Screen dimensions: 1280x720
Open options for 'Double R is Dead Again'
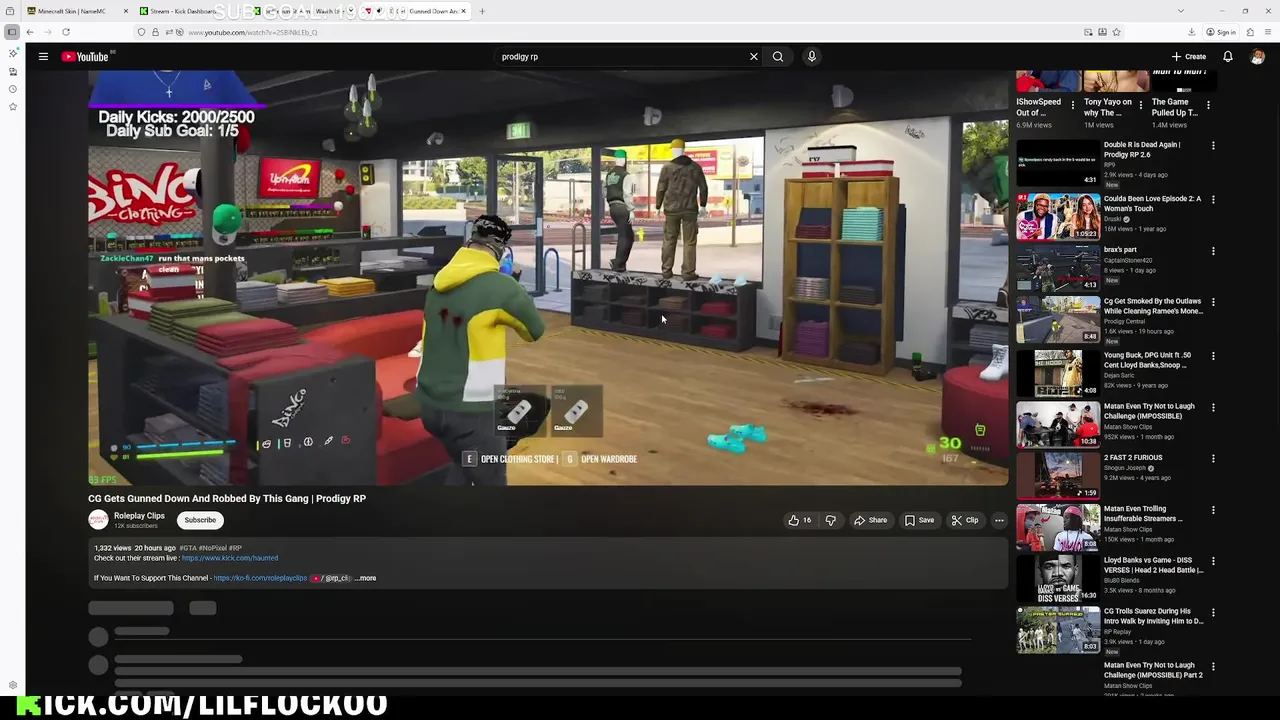pyautogui.click(x=1213, y=146)
